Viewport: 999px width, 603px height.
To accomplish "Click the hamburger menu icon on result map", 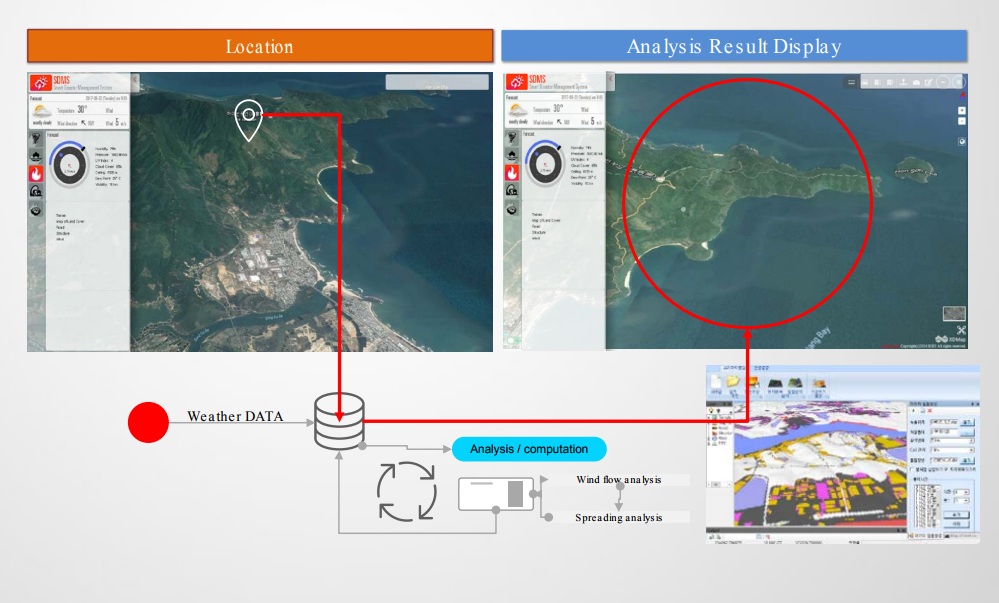I will tap(851, 82).
